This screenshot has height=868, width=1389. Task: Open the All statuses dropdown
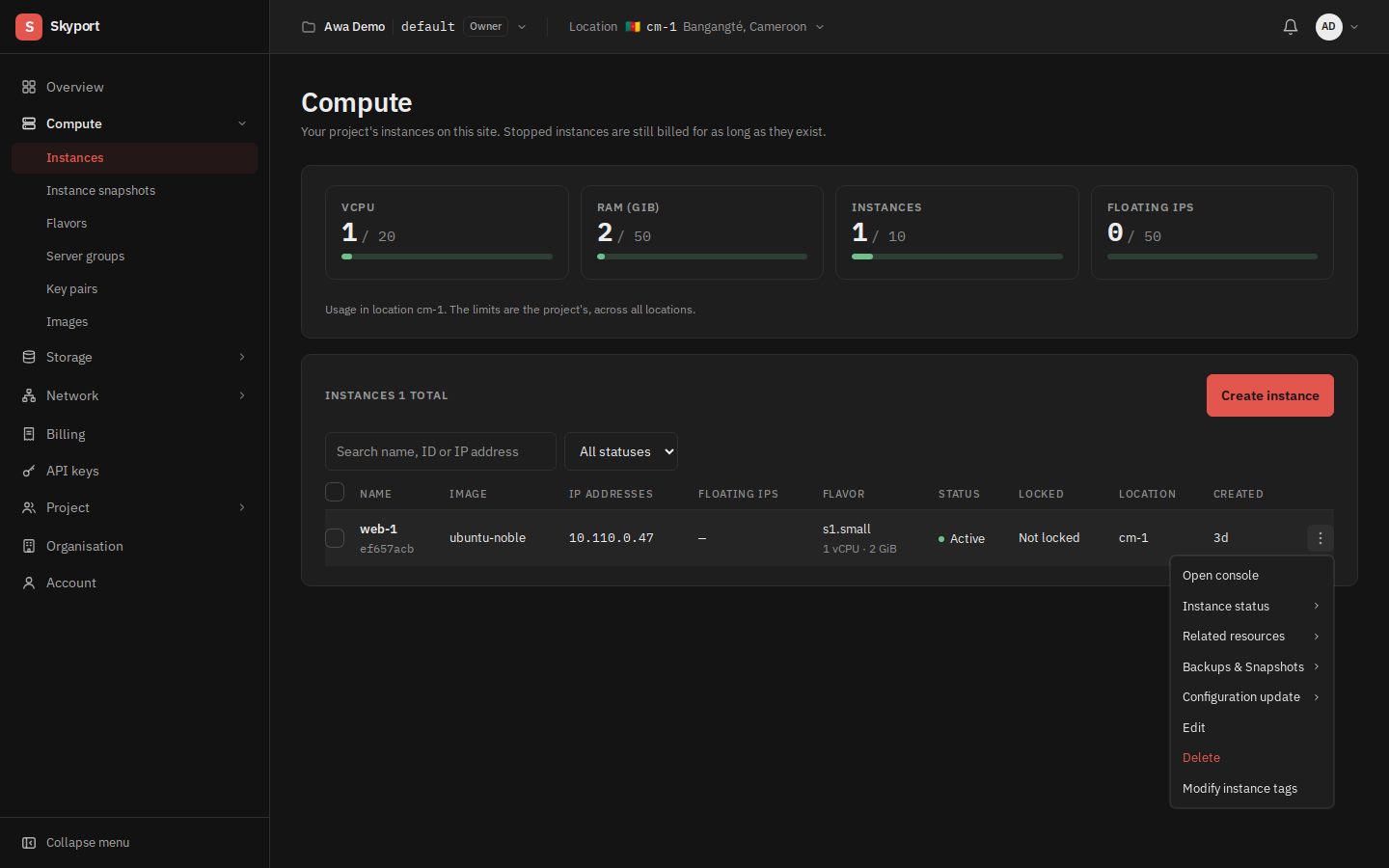pos(621,451)
